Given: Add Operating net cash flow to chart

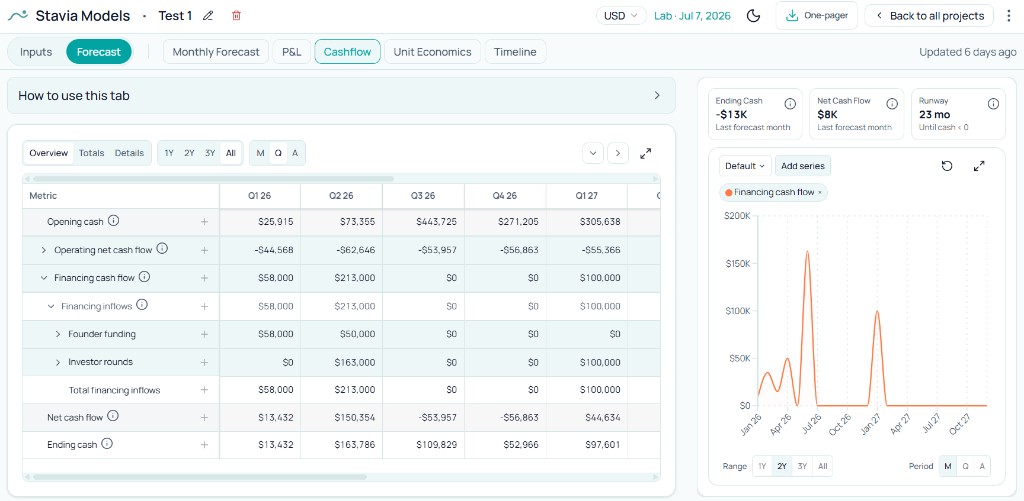Looking at the screenshot, I should (204, 250).
